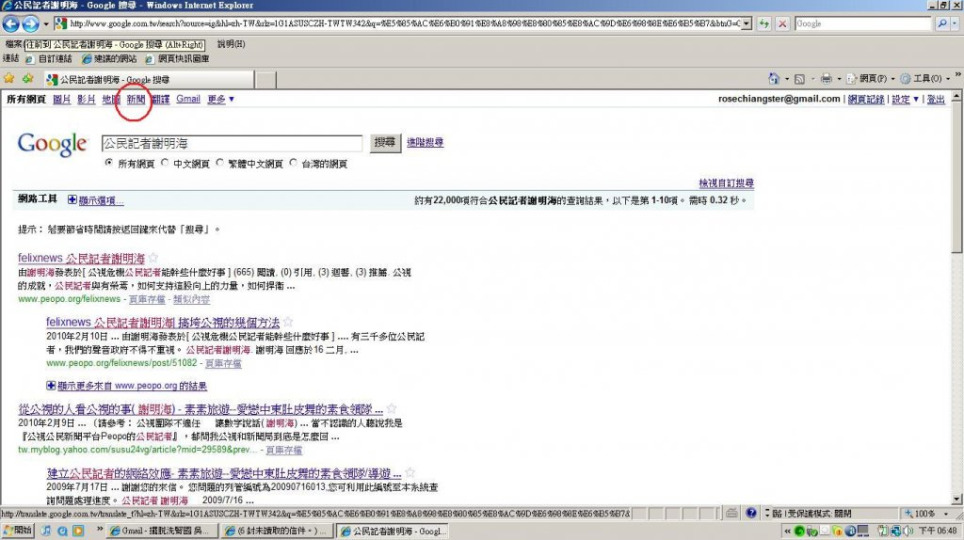The image size is (964, 540).
Task: Click the Favorites star icon
Action: [x=9, y=78]
